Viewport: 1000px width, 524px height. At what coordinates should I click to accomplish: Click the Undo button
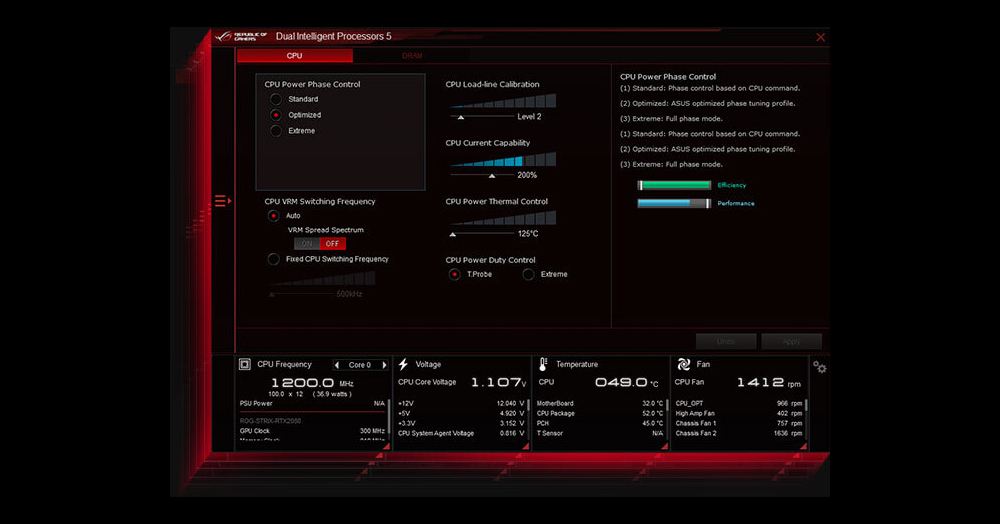tap(726, 342)
